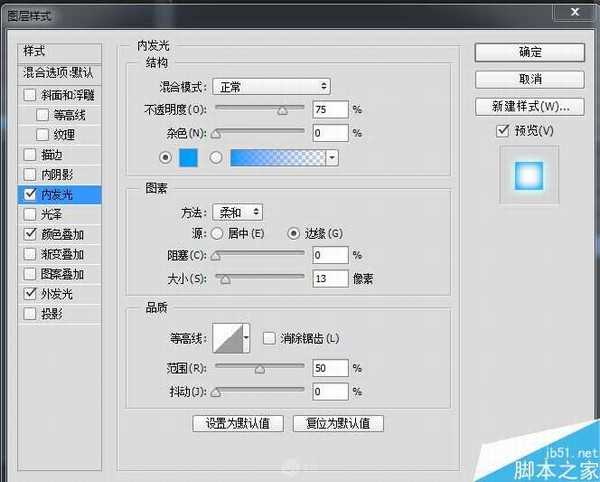The width and height of the screenshot is (600, 482).
Task: Open the 方法 technique dropdown
Action: pos(237,212)
